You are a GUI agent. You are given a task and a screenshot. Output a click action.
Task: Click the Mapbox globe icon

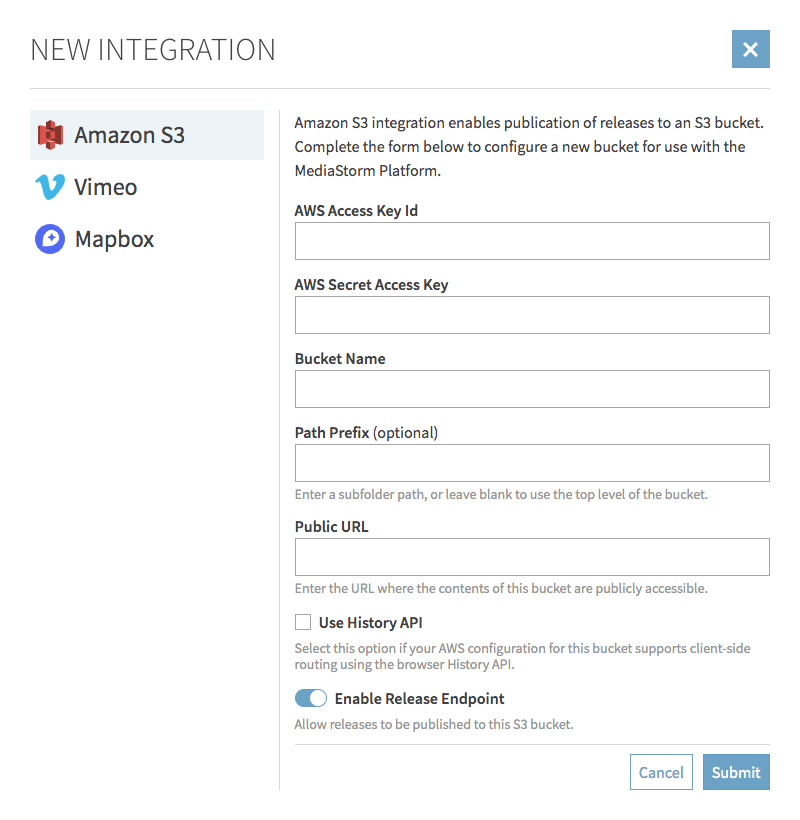pos(52,239)
